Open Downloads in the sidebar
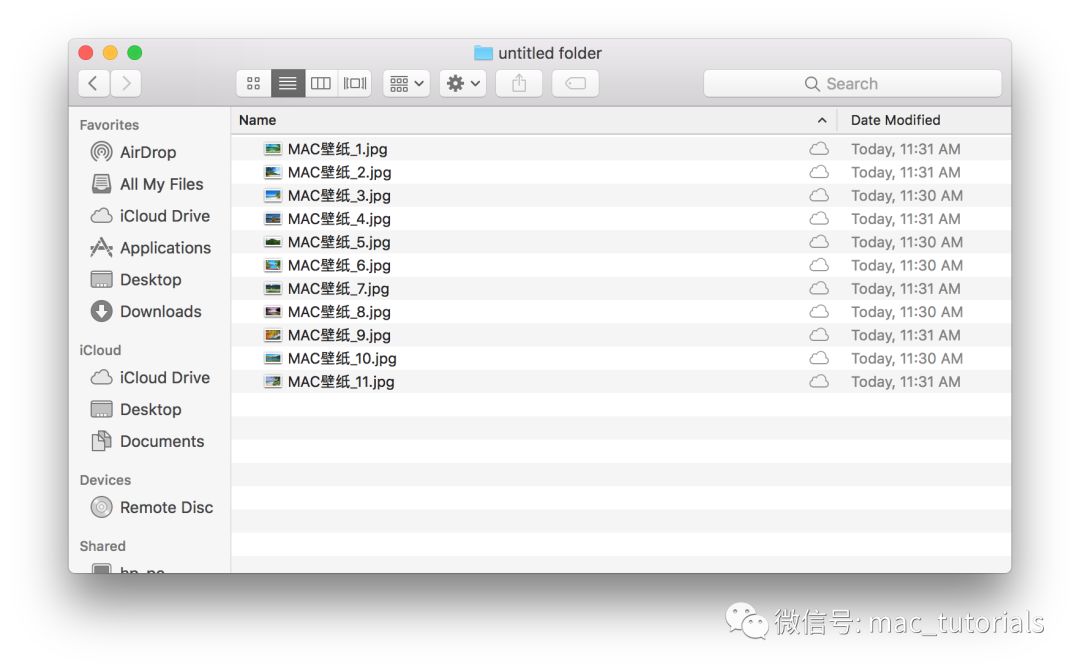The image size is (1080, 671). [x=160, y=312]
